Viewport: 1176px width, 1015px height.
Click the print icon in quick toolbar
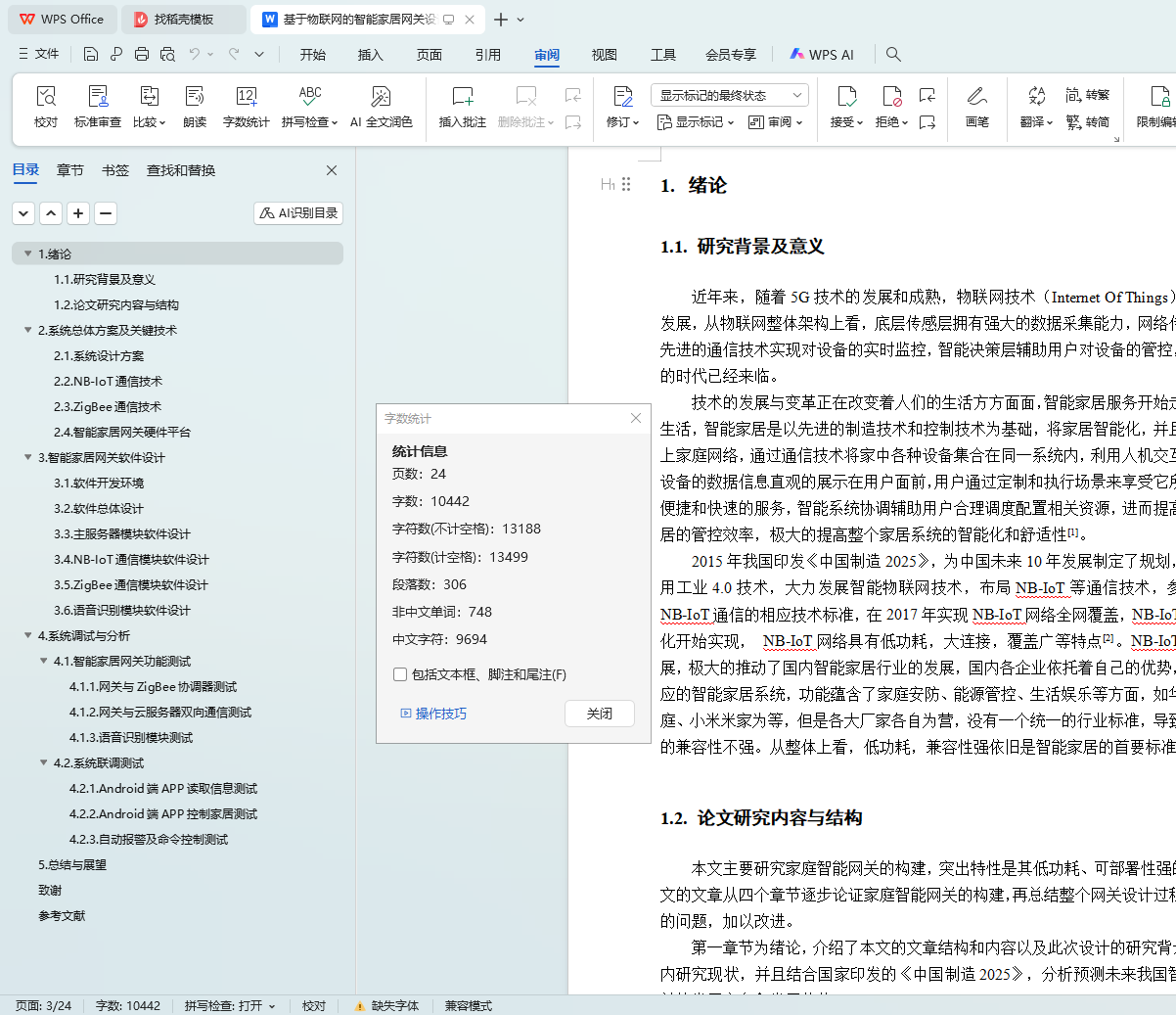(x=142, y=55)
